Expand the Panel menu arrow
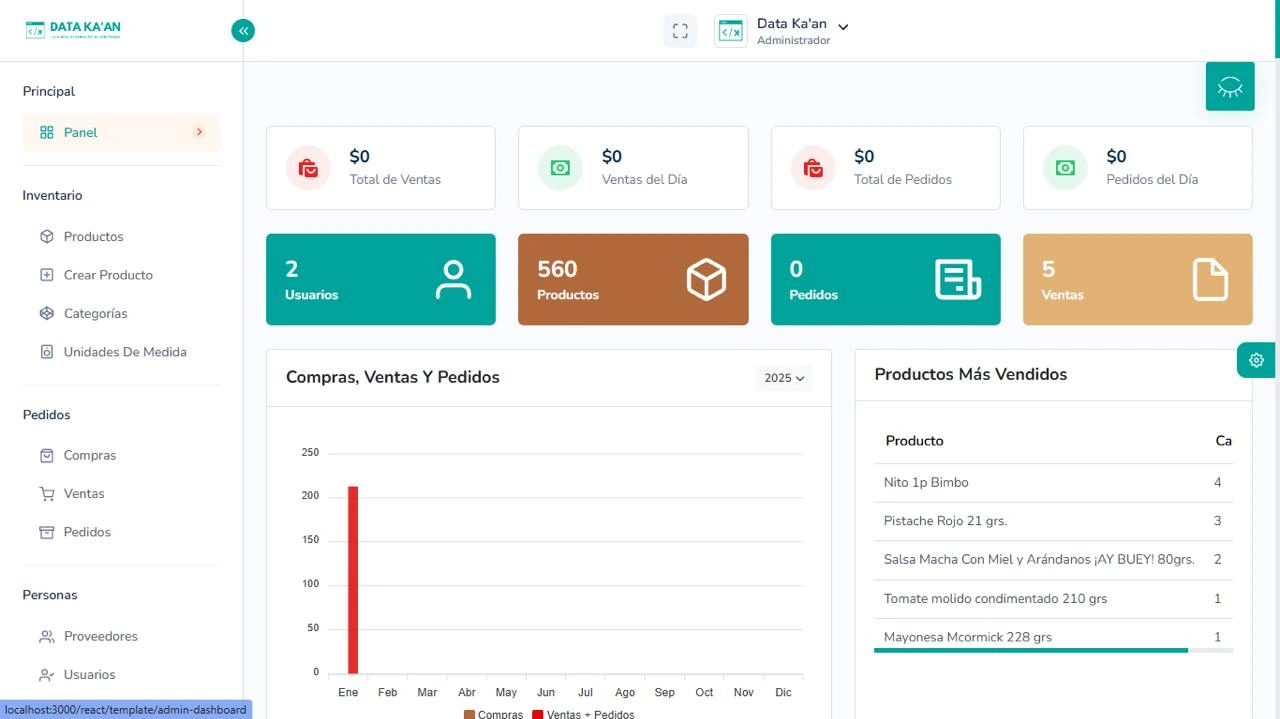This screenshot has height=719, width=1280. tap(199, 132)
